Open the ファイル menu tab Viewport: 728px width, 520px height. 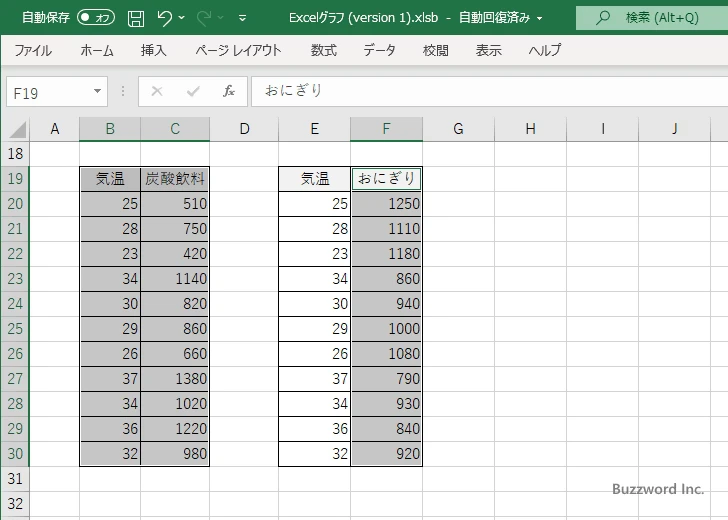coord(33,50)
